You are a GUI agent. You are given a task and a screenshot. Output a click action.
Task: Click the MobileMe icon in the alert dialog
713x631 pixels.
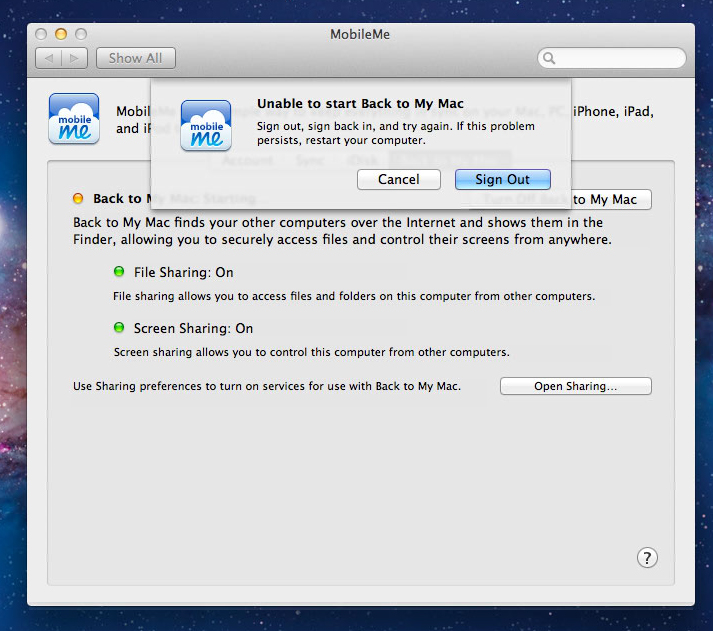tap(206, 125)
